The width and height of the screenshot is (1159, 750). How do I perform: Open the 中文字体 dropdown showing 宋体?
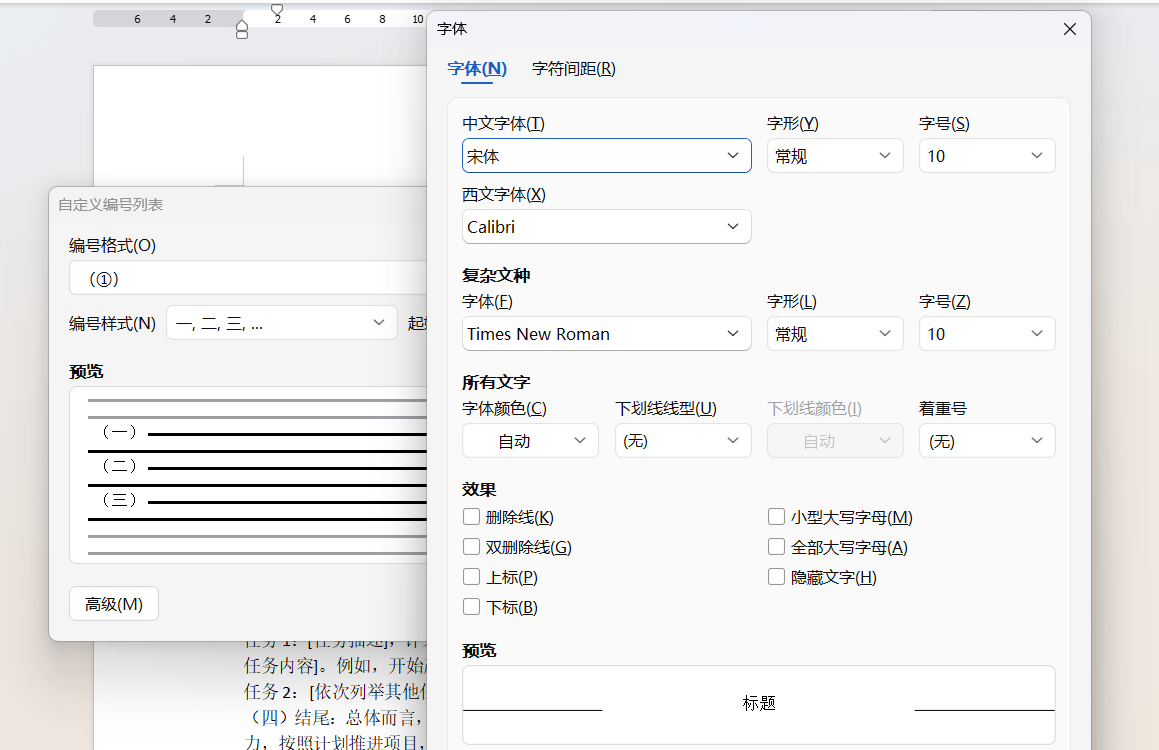(606, 155)
